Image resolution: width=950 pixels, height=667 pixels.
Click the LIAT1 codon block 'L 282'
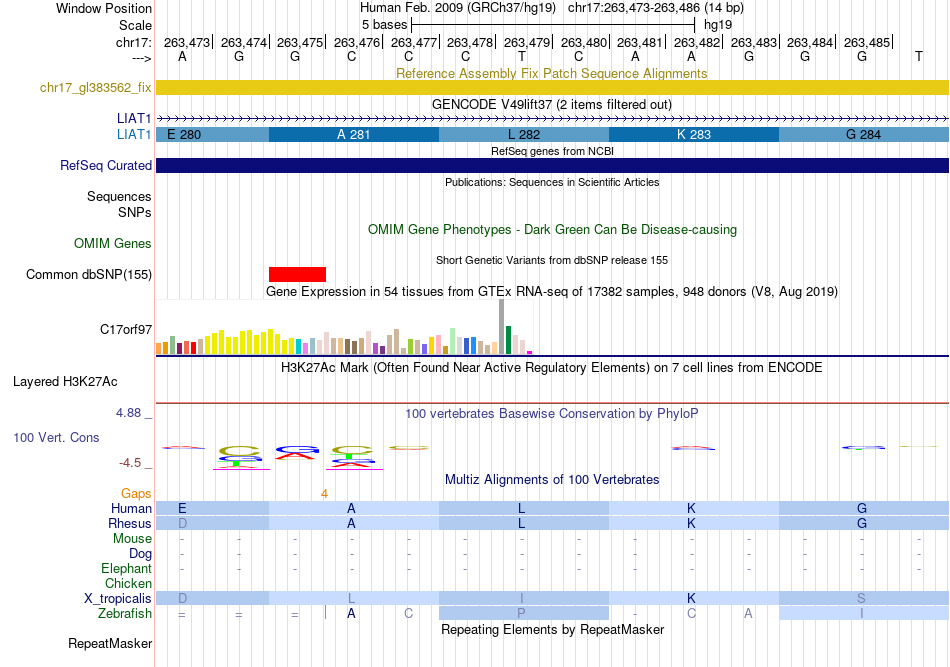[523, 134]
